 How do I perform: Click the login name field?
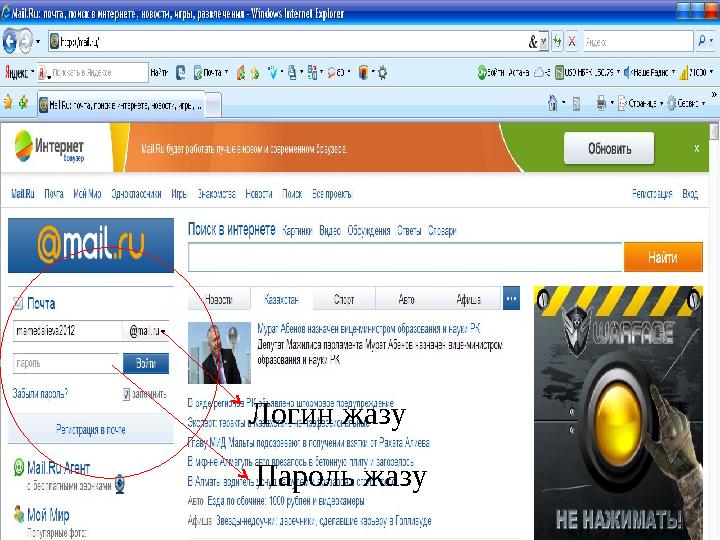click(67, 331)
